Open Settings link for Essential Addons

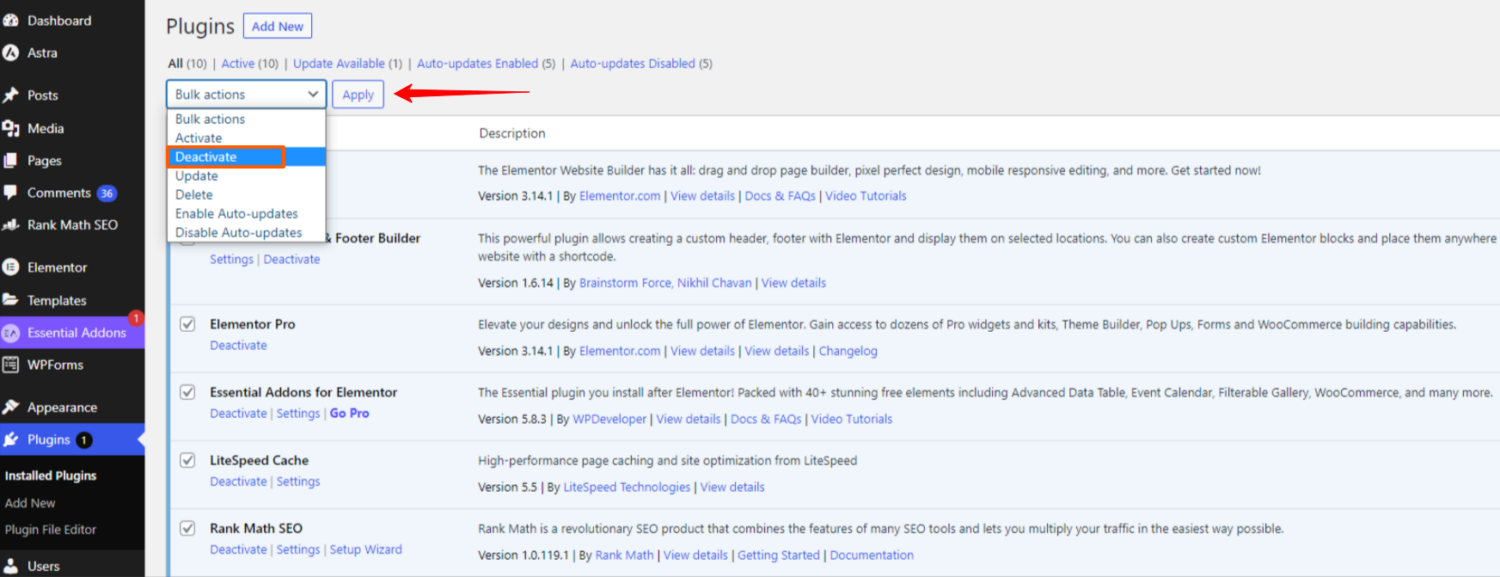(x=298, y=413)
